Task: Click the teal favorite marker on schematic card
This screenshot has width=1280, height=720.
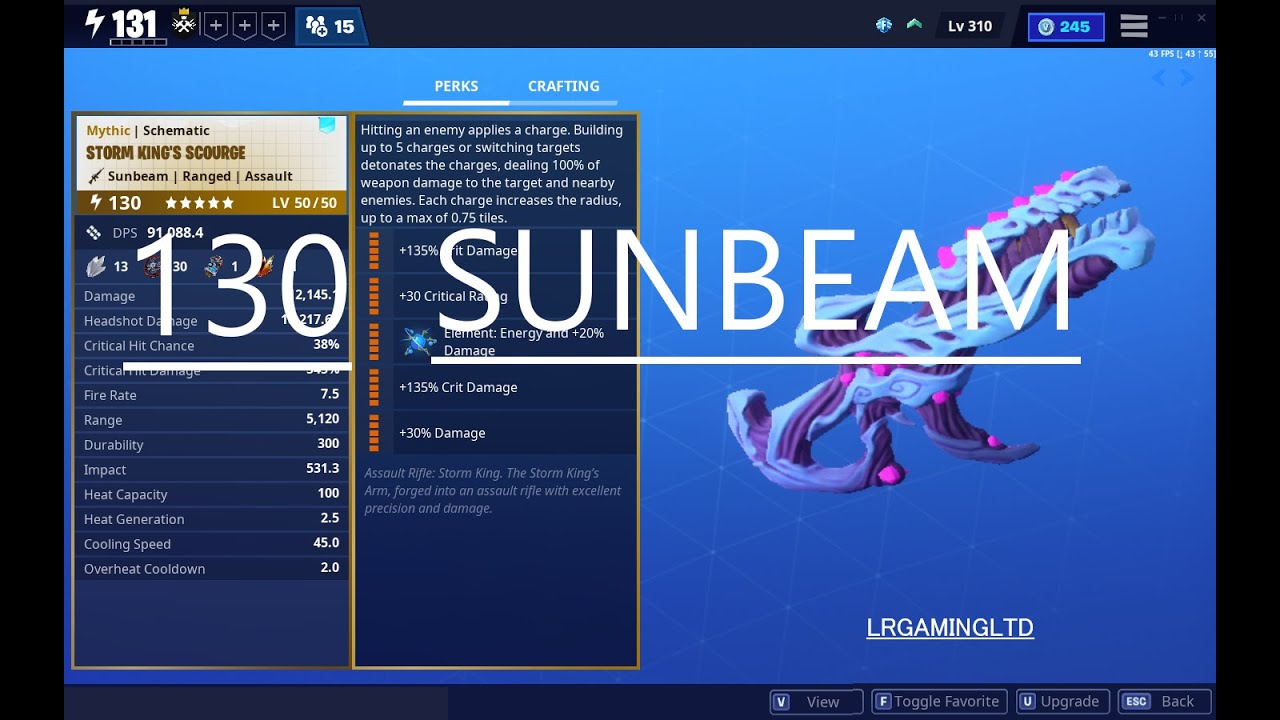Action: pos(327,125)
